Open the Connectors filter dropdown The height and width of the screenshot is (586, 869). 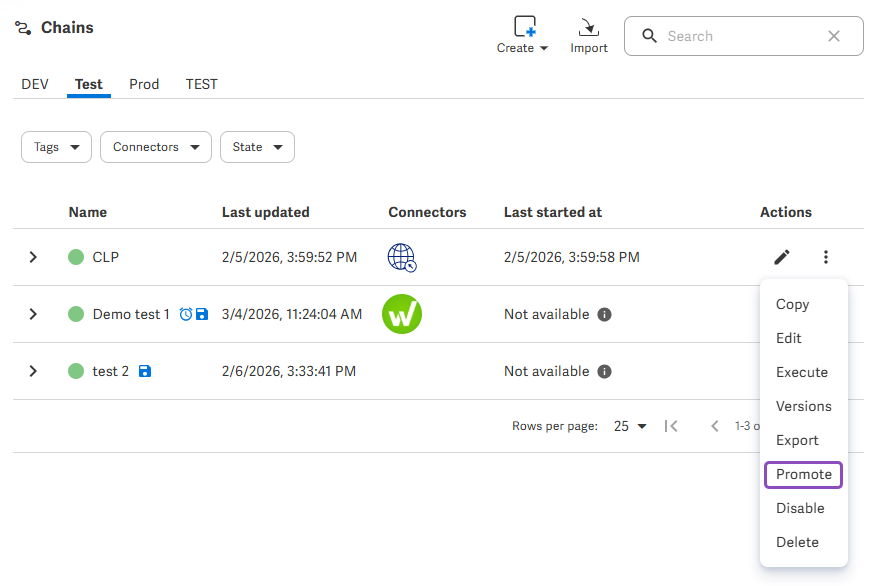156,147
